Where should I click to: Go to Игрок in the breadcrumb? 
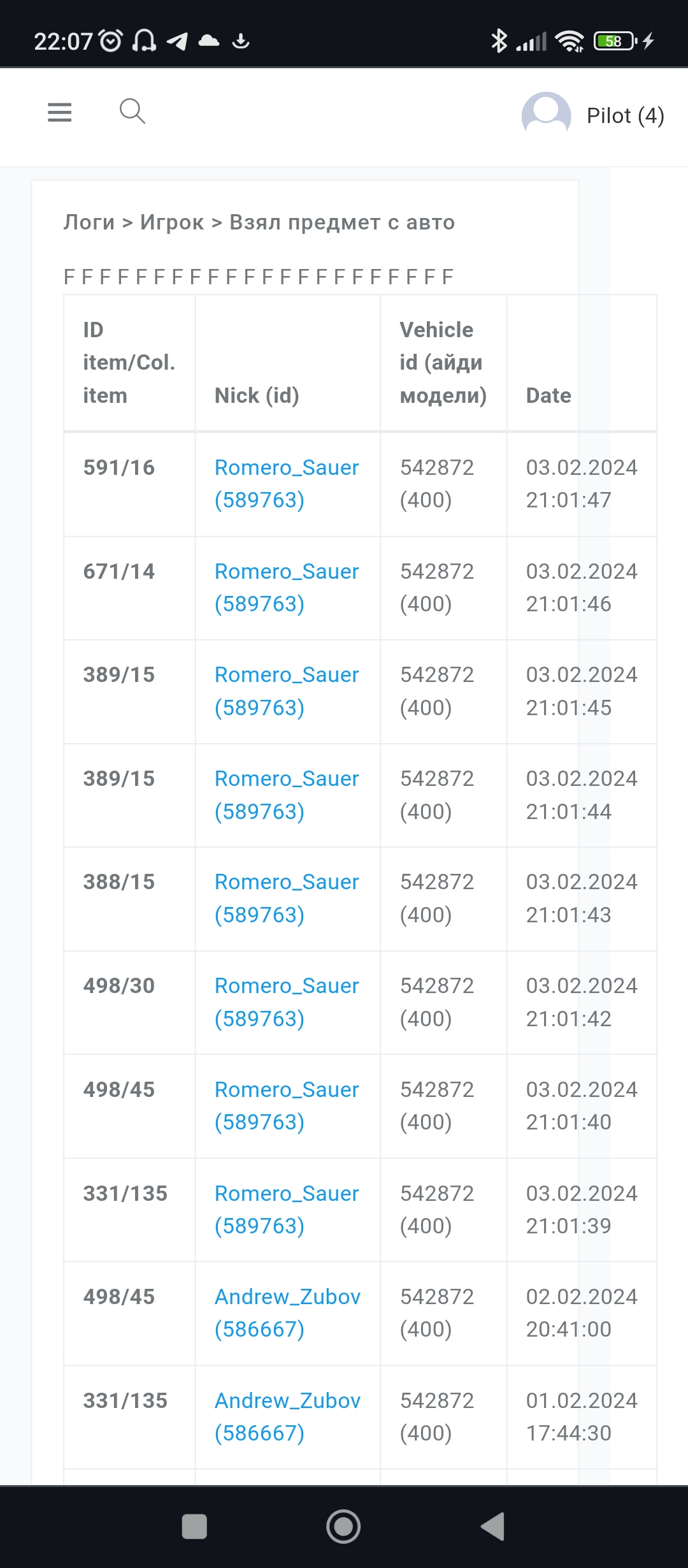click(x=172, y=222)
